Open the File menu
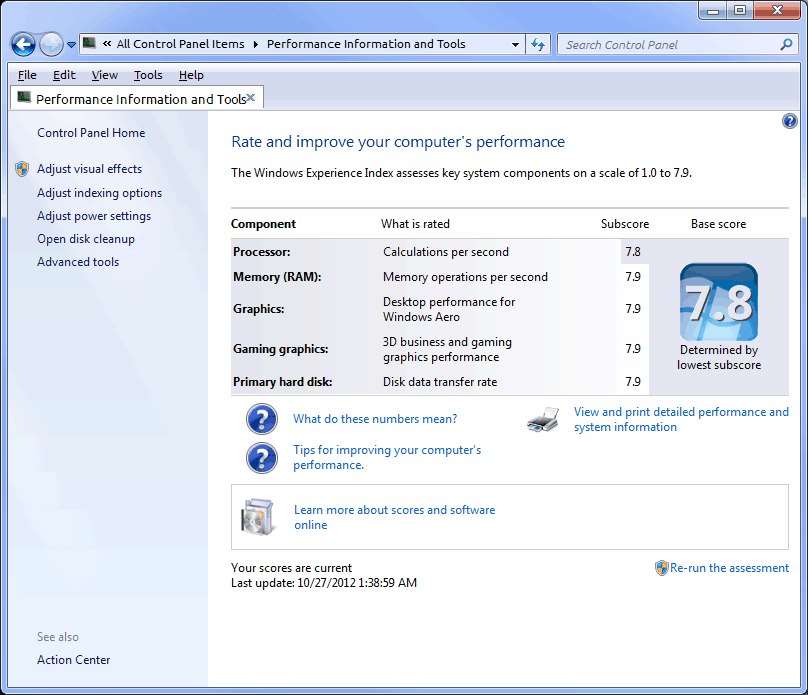 [x=27, y=75]
